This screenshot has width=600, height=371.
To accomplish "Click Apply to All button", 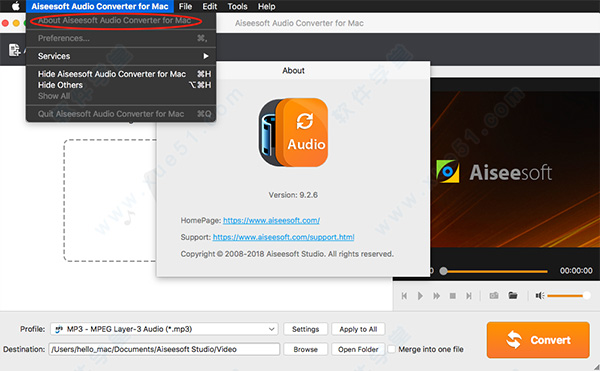I will (x=358, y=329).
